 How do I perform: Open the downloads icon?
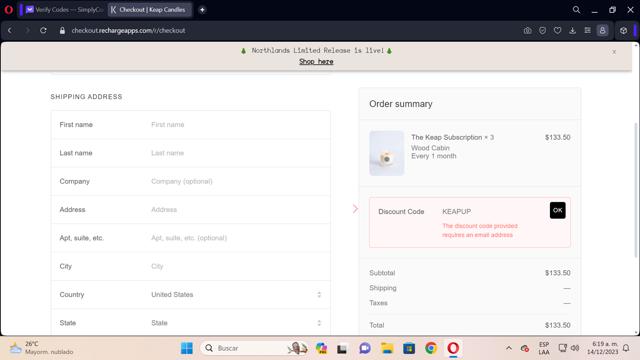[x=572, y=31]
